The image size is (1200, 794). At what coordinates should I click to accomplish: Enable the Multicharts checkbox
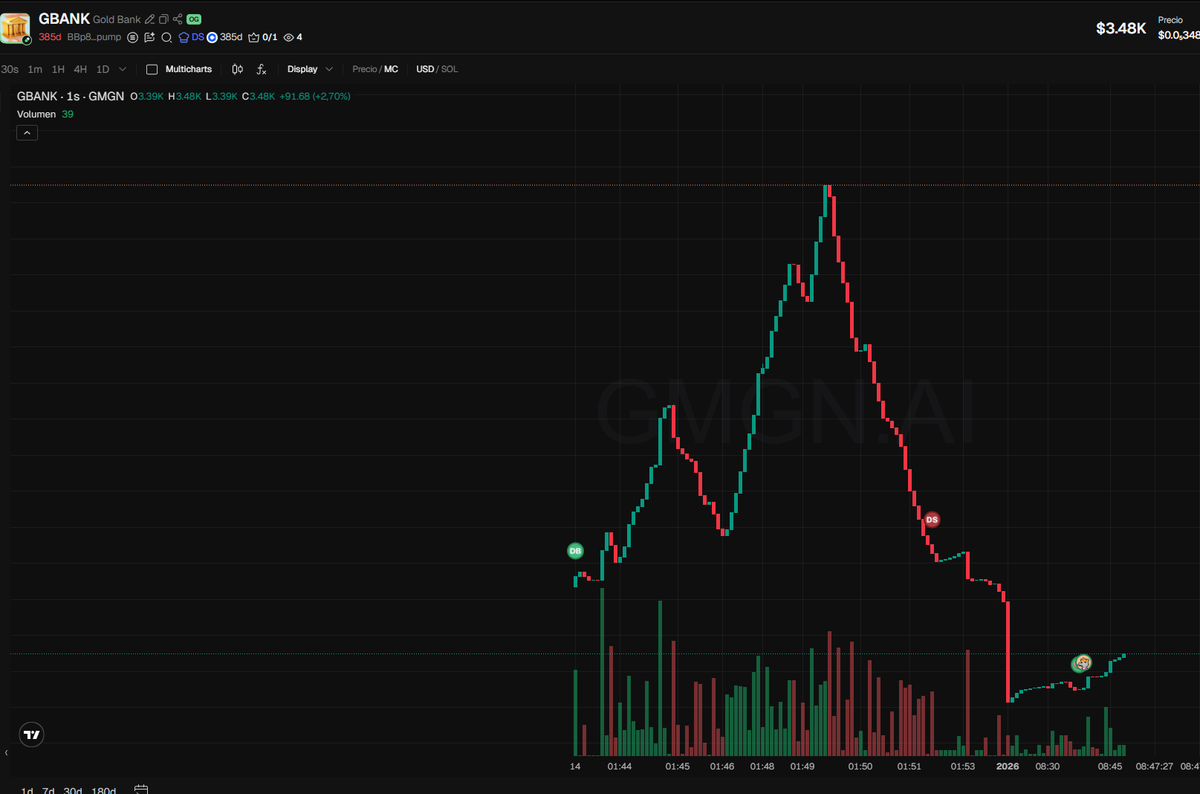152,69
